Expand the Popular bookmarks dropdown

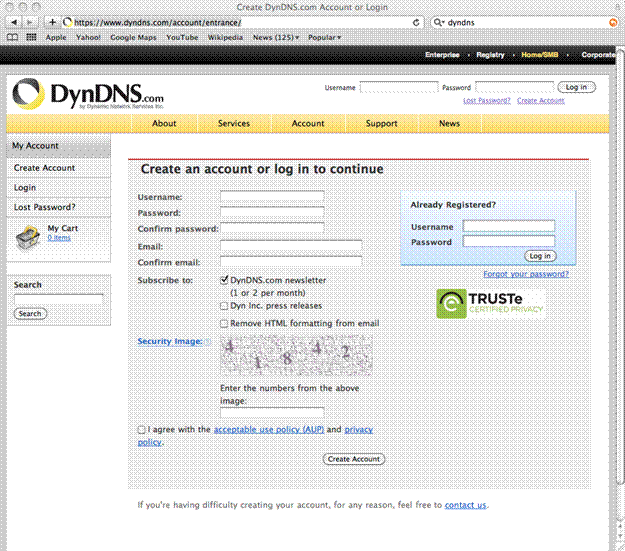pos(324,37)
